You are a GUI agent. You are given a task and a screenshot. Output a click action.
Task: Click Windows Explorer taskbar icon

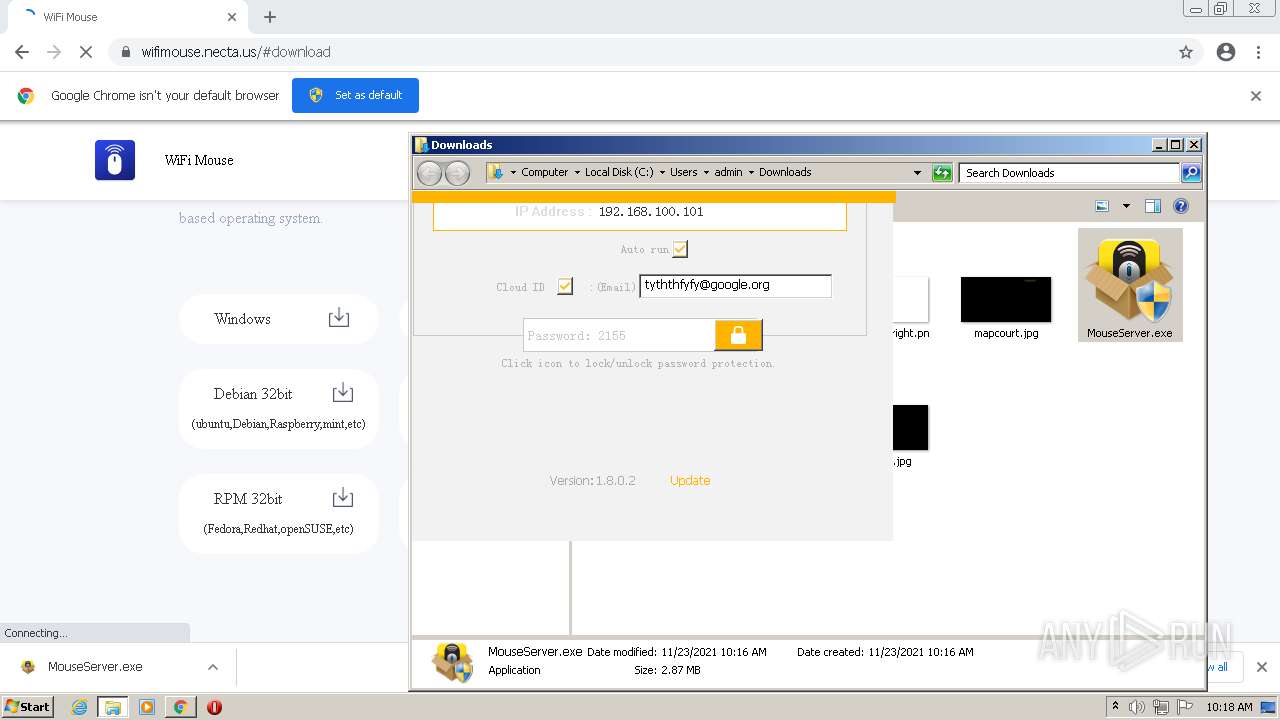click(113, 707)
